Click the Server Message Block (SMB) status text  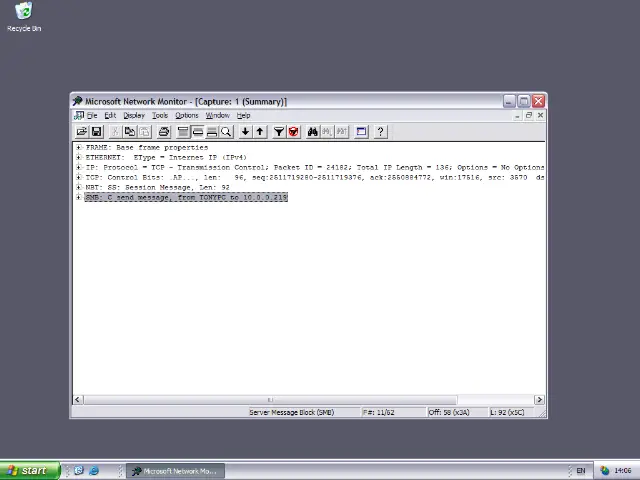pyautogui.click(x=292, y=412)
